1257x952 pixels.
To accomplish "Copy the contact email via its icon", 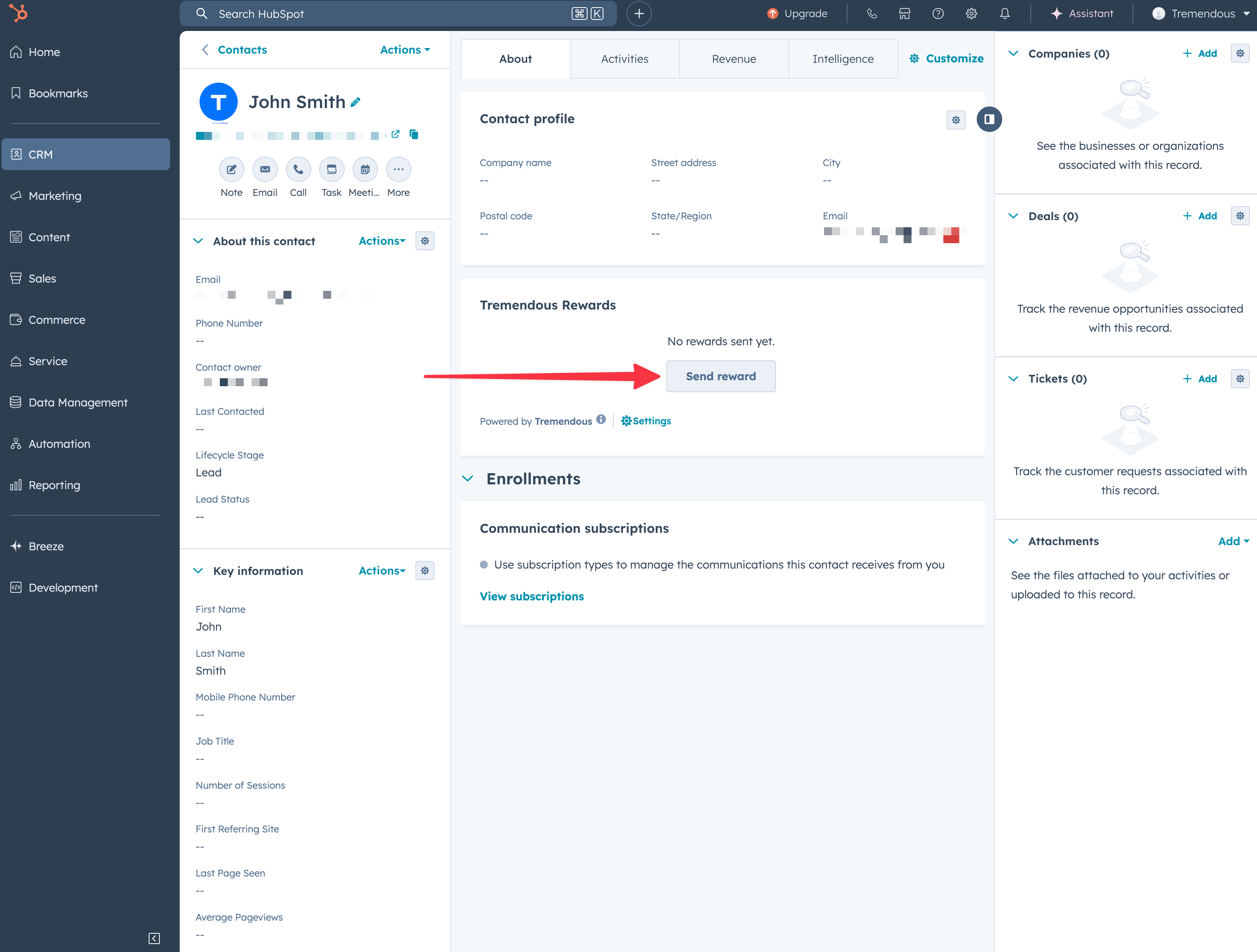I will click(414, 135).
